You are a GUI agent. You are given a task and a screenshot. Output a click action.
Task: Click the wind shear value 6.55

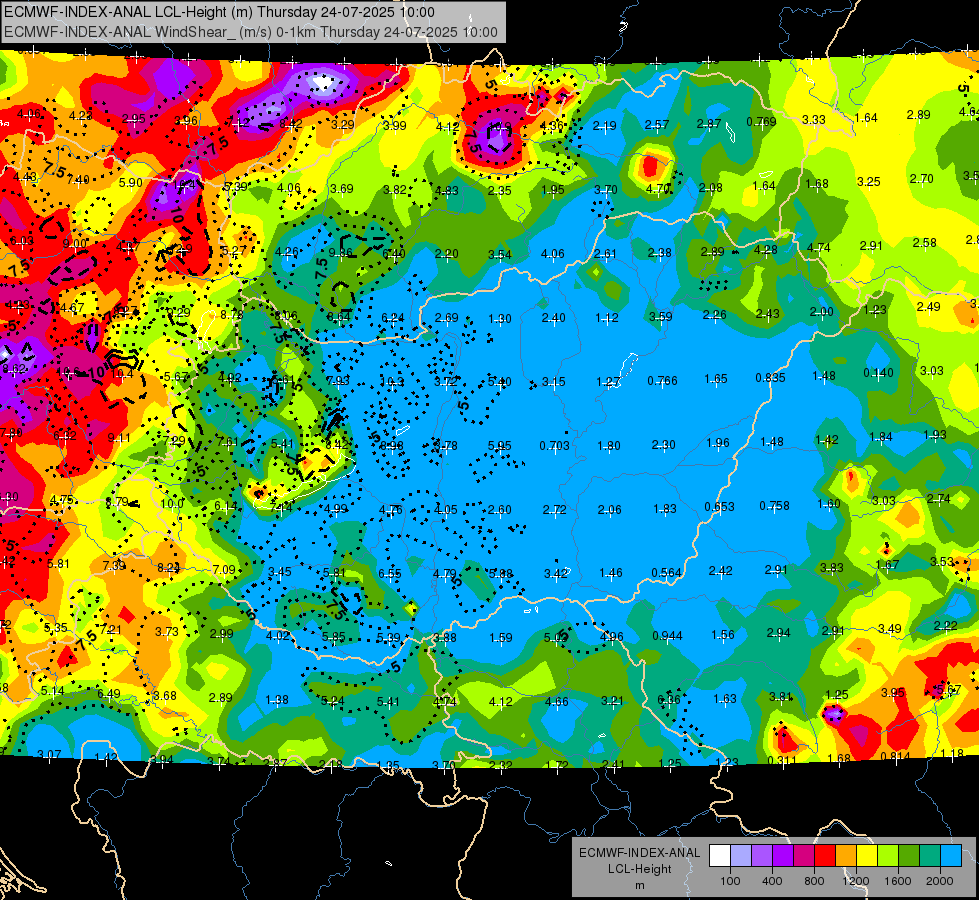(x=390, y=573)
